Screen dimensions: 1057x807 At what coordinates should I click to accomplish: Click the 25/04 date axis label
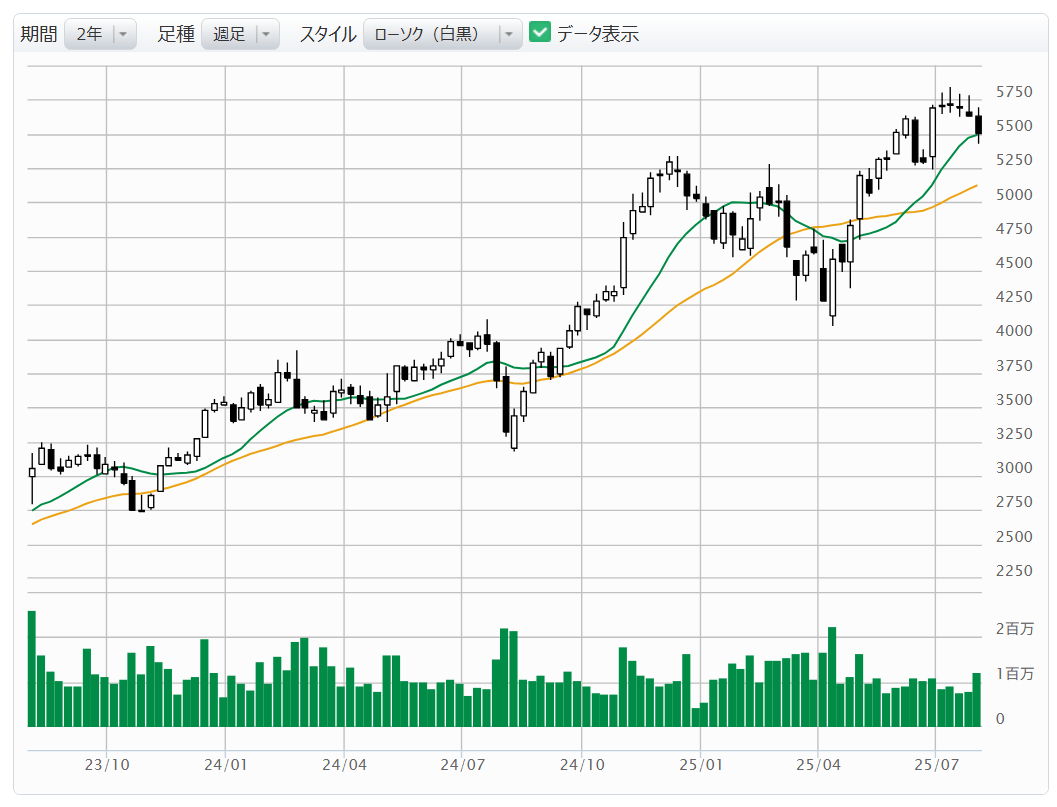[x=818, y=765]
